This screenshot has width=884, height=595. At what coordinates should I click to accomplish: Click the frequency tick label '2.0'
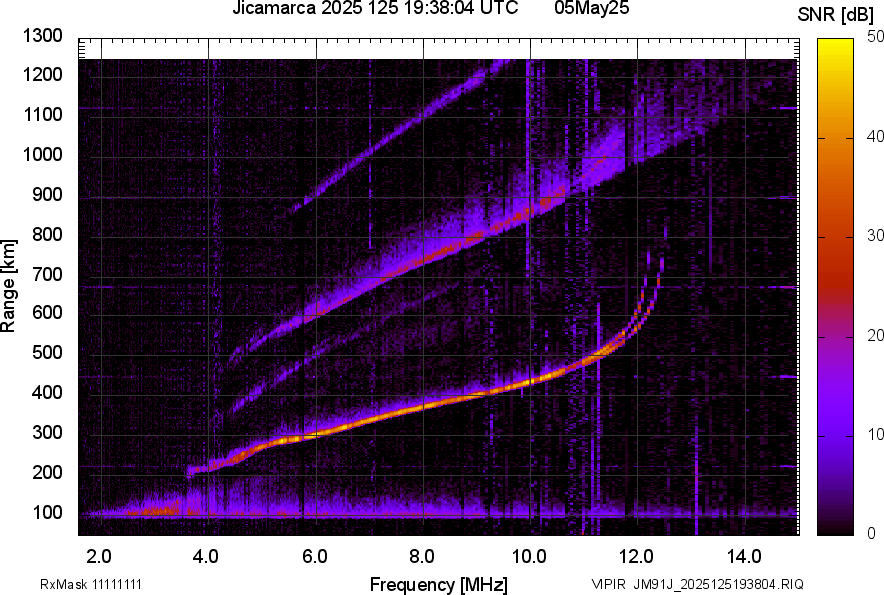click(99, 556)
